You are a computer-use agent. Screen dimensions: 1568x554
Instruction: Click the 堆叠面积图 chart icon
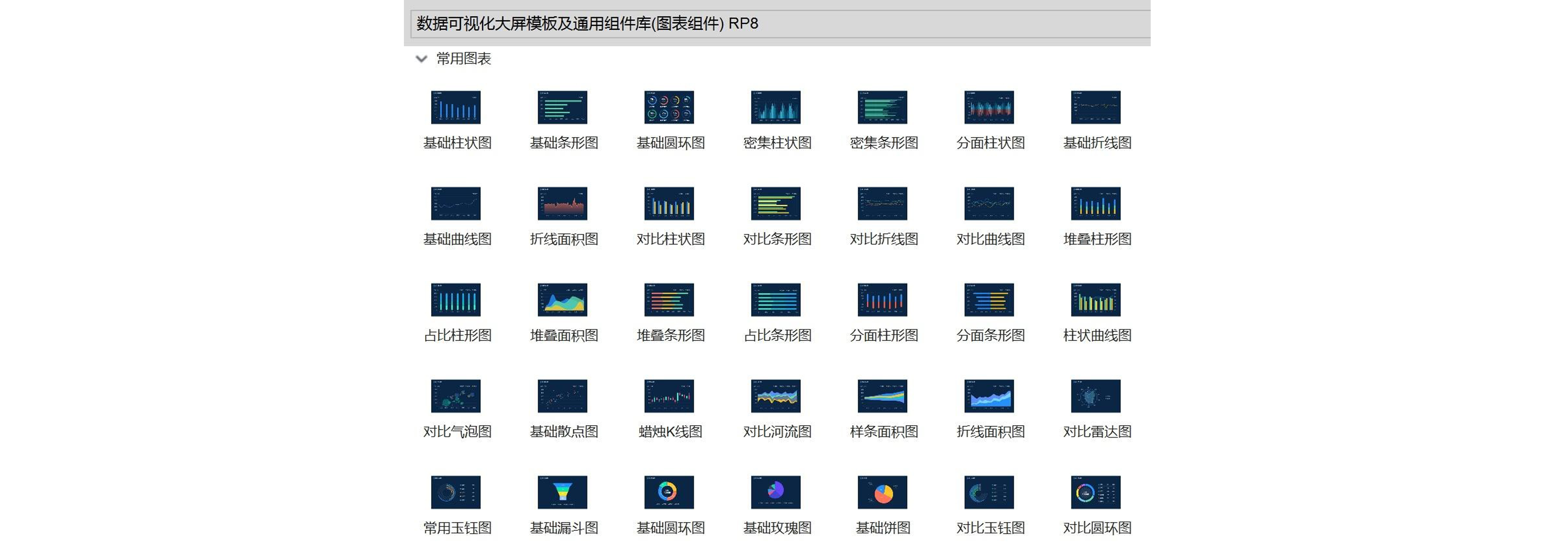tap(562, 299)
